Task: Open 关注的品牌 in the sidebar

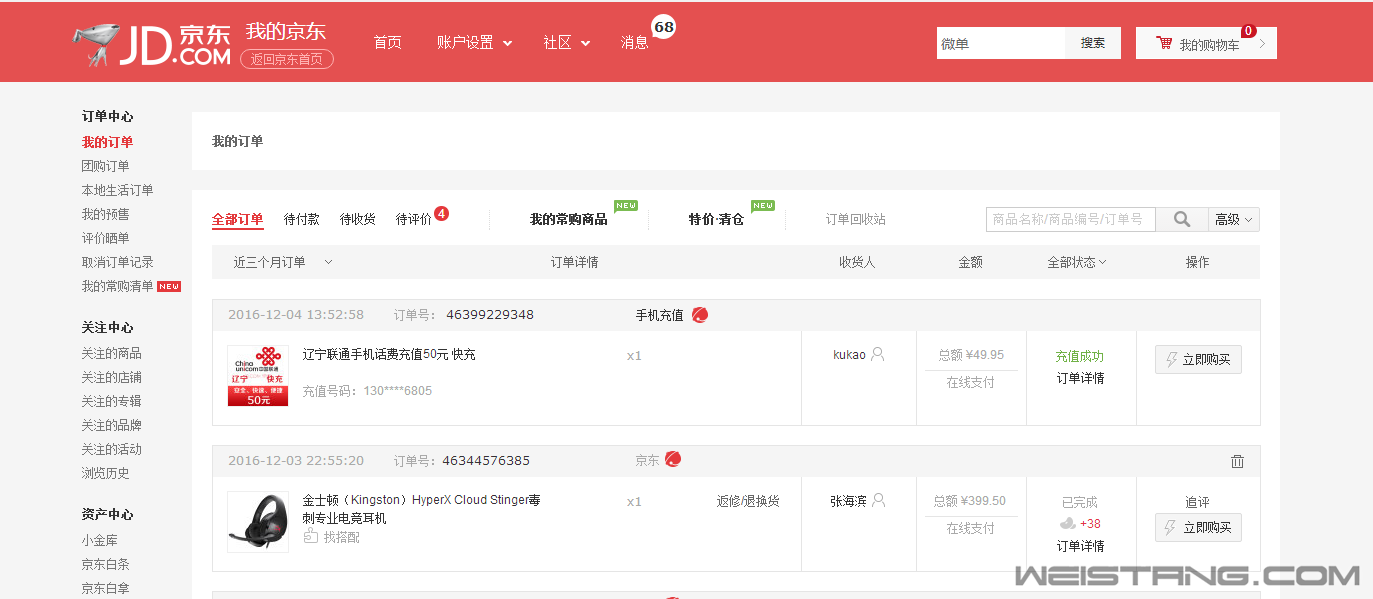Action: coord(112,425)
